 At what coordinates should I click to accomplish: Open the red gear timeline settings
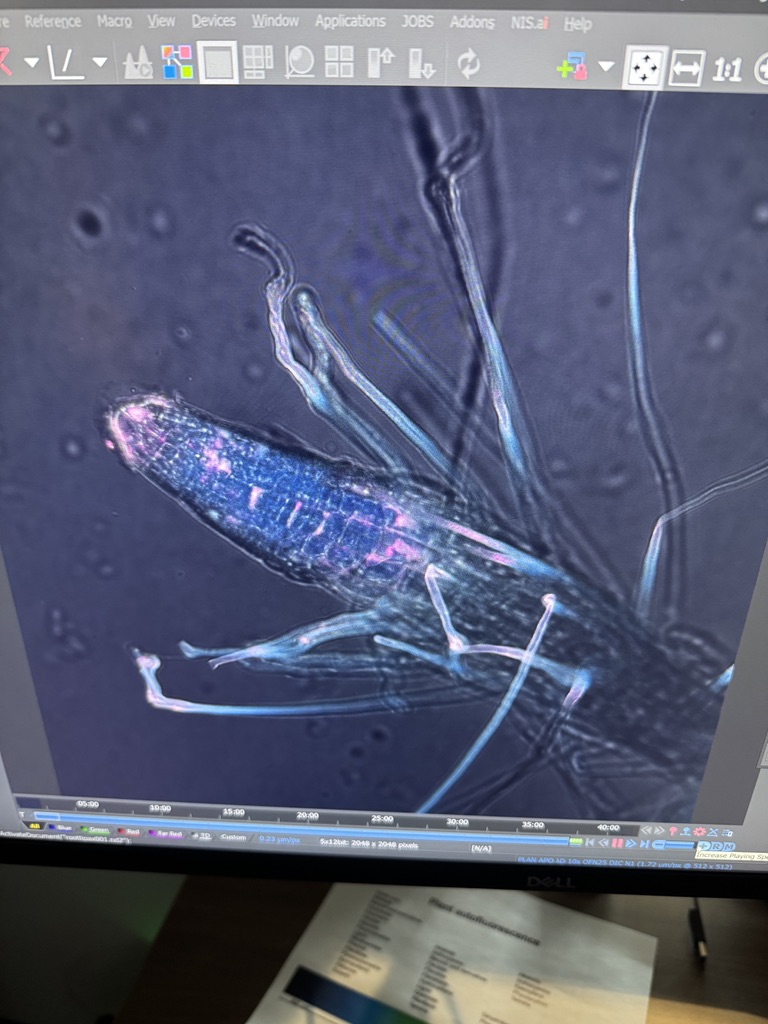[x=699, y=832]
